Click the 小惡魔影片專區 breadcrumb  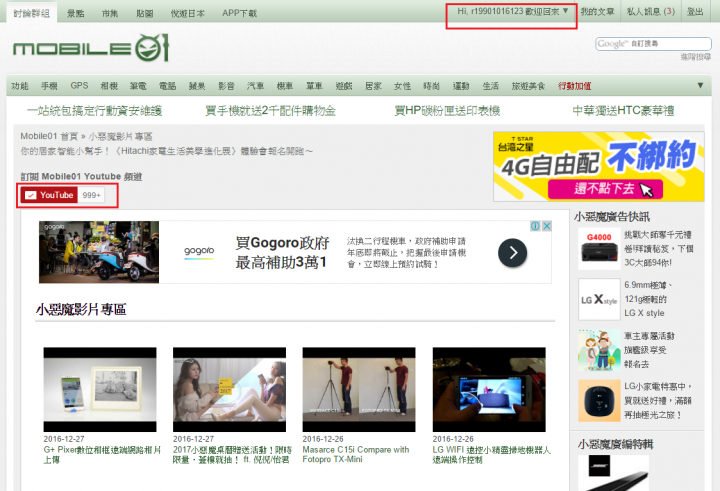click(x=120, y=136)
